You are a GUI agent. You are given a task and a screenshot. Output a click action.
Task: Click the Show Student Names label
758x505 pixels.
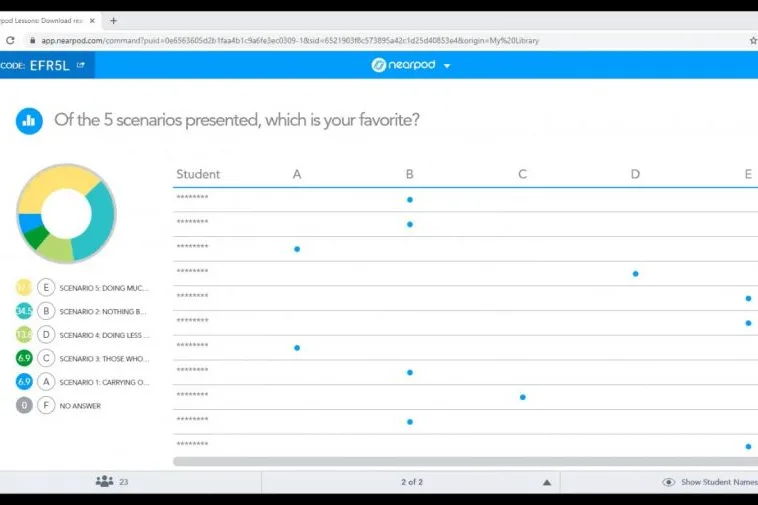(x=719, y=482)
